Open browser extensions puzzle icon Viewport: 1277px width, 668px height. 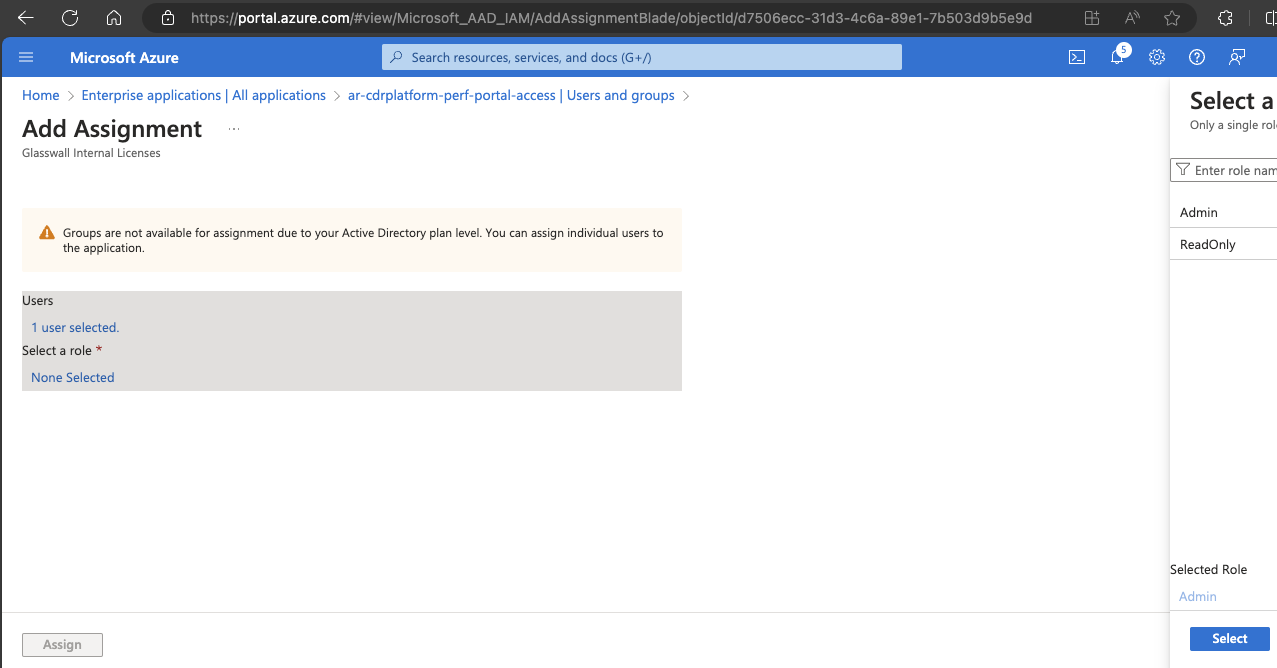click(1225, 18)
